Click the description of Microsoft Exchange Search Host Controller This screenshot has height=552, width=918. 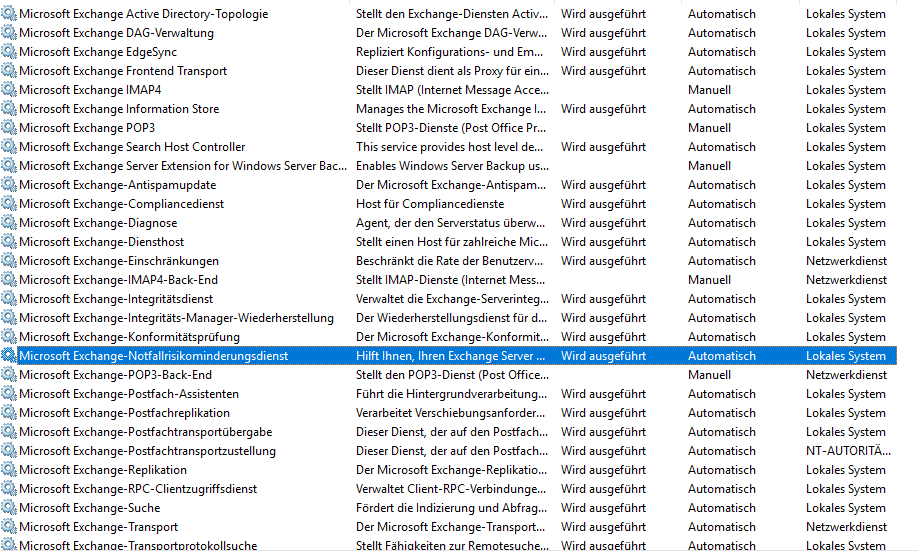pyautogui.click(x=450, y=147)
